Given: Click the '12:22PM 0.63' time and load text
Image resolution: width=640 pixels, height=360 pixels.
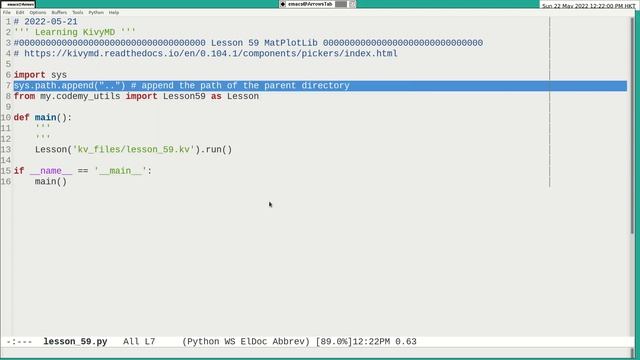Looking at the screenshot, I should tap(384, 342).
